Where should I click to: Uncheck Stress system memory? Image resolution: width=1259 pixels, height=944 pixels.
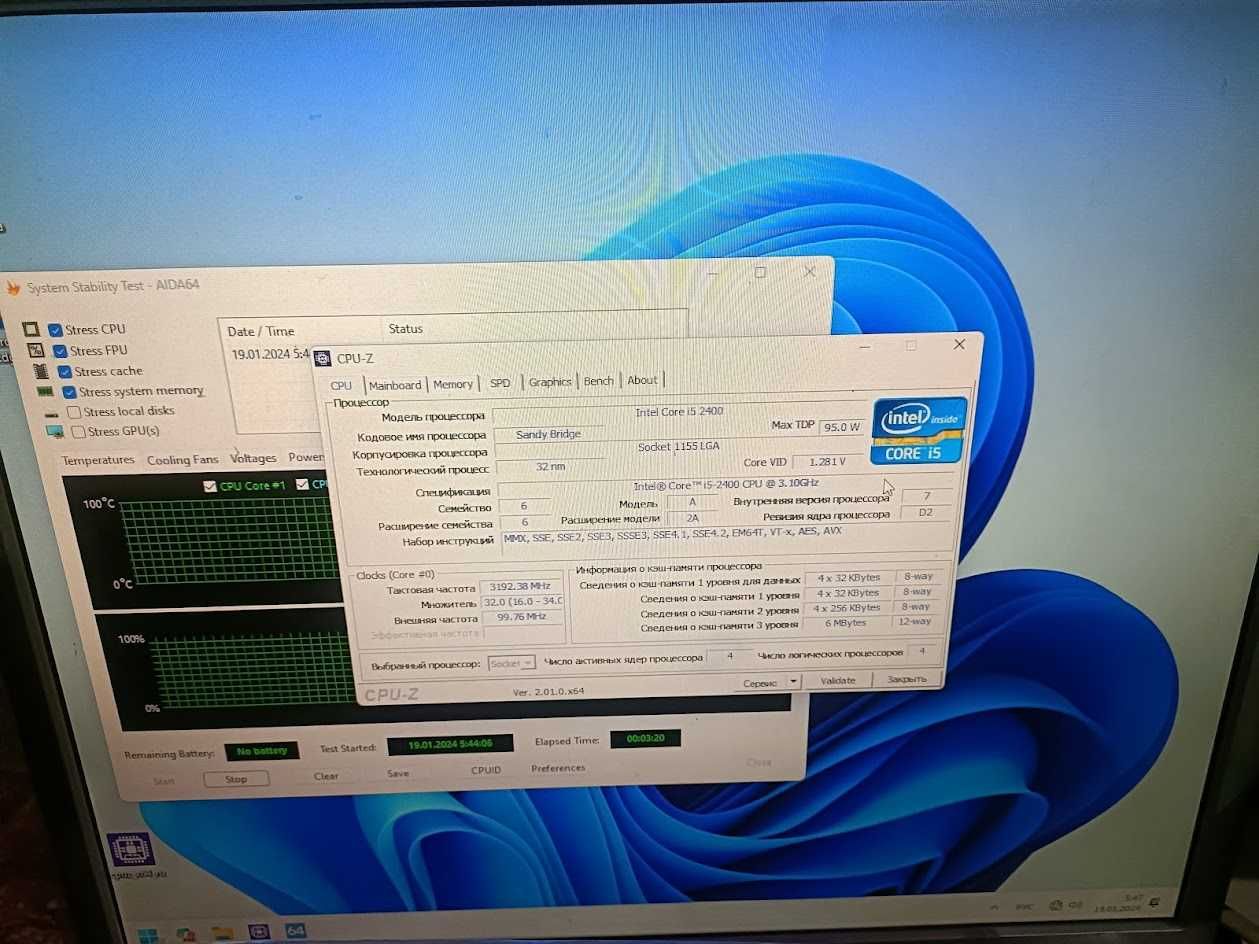point(69,392)
